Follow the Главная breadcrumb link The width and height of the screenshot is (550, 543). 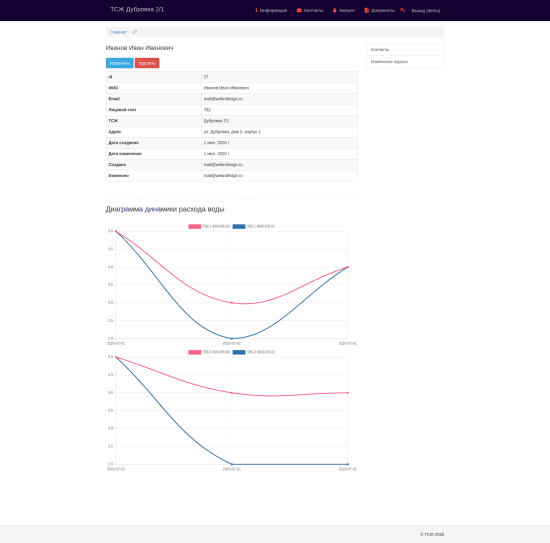click(118, 32)
